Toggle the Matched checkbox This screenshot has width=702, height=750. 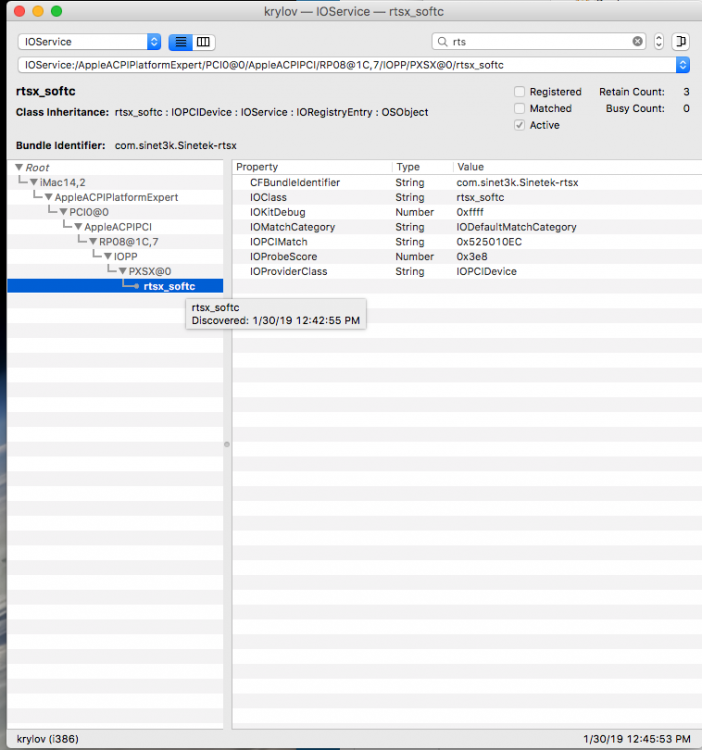519,108
